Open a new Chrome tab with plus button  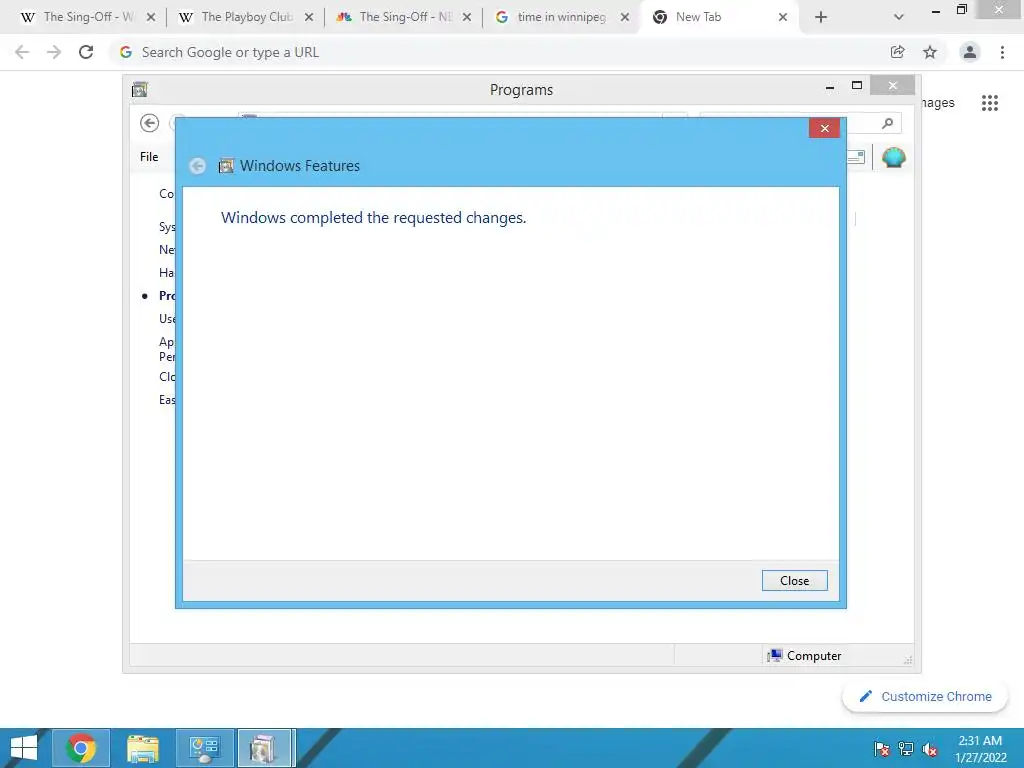coord(821,18)
